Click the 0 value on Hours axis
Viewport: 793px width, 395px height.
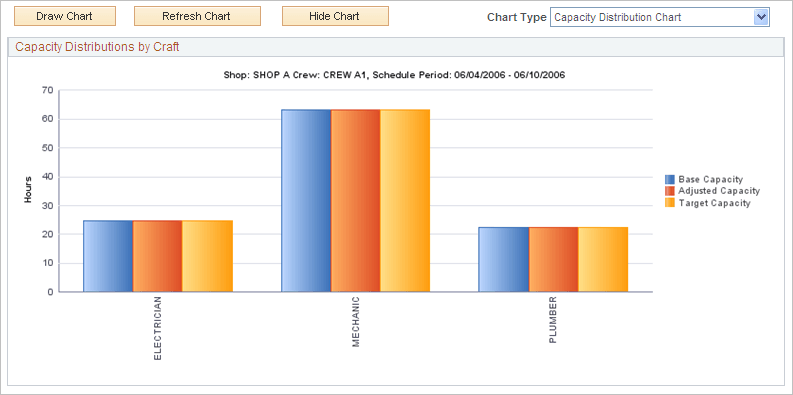50,292
